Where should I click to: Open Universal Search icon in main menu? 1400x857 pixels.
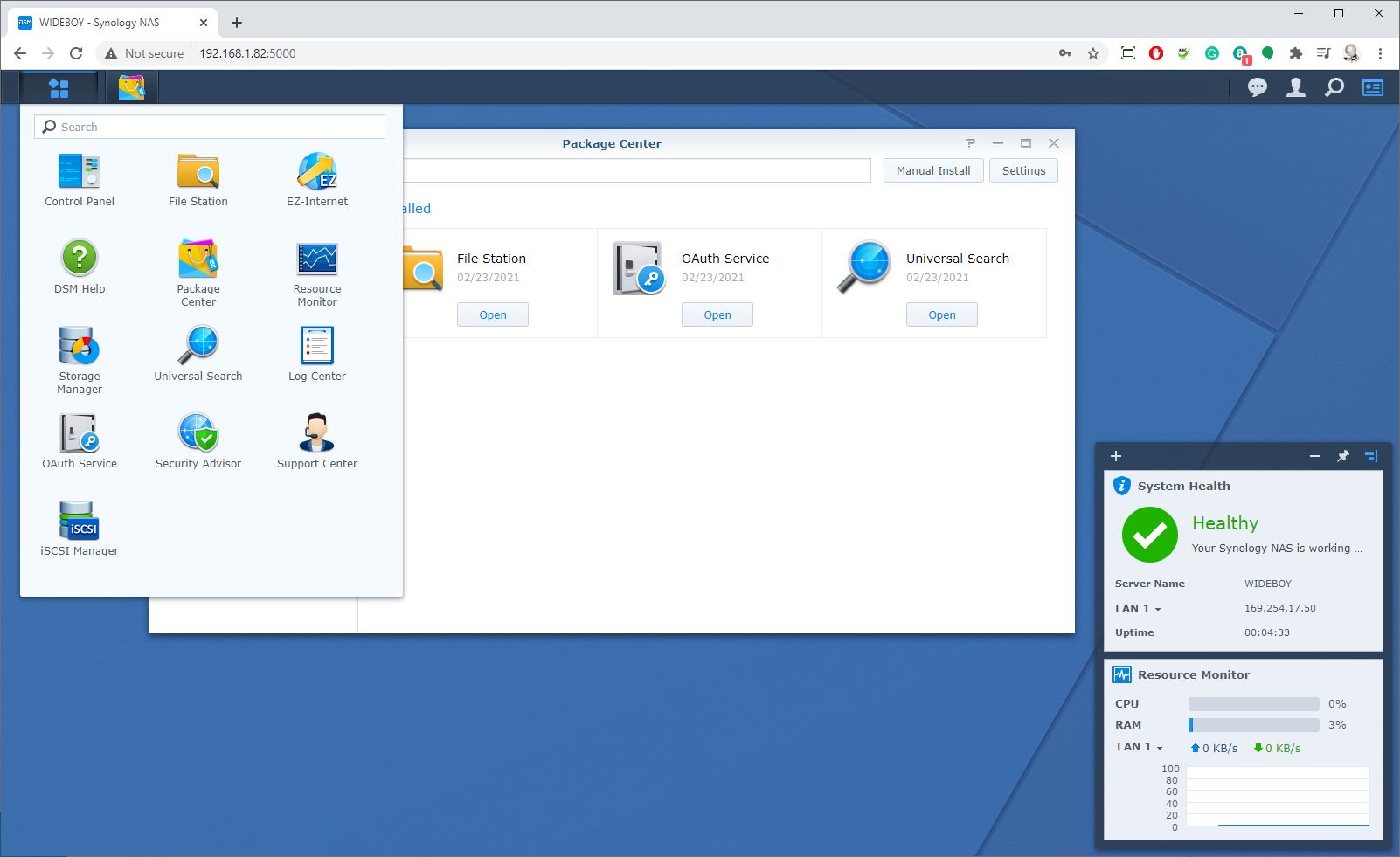tap(198, 355)
